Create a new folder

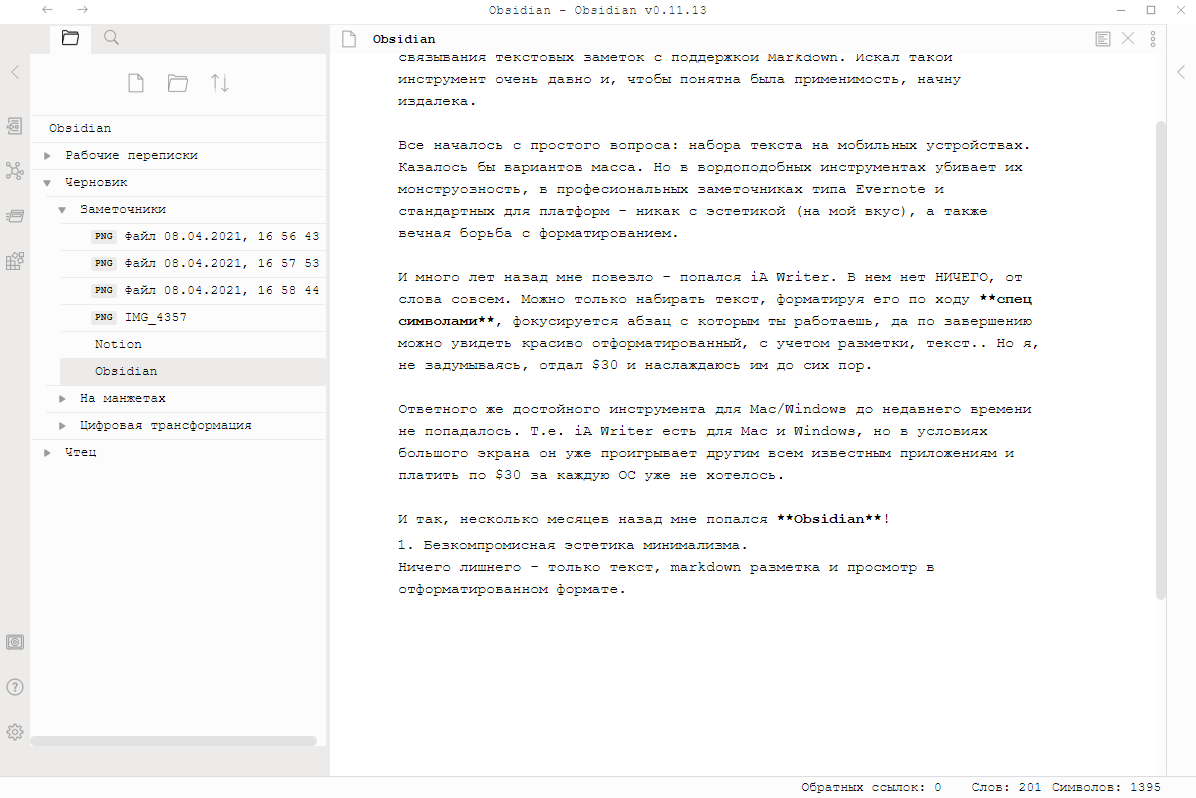point(178,82)
